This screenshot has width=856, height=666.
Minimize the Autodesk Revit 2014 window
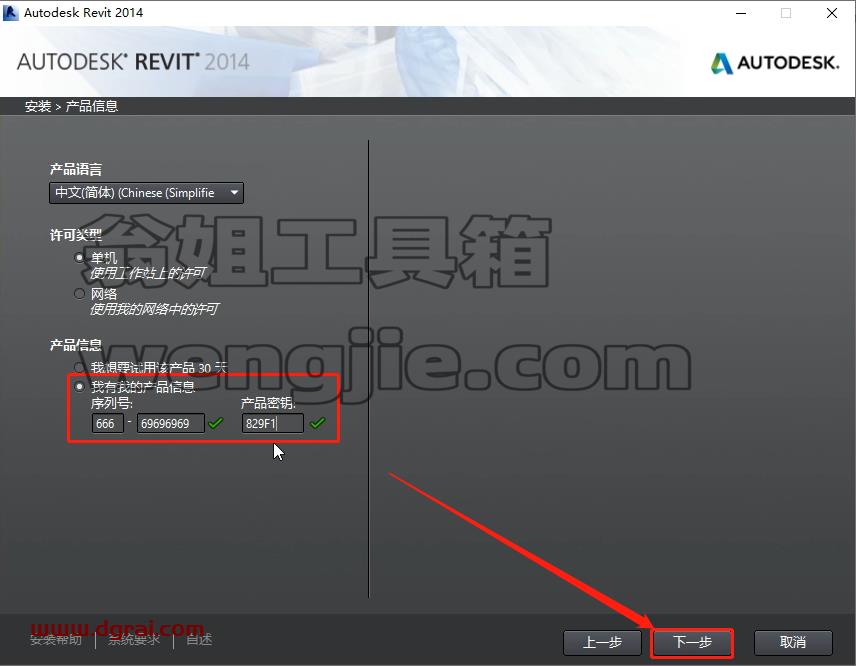coord(741,13)
